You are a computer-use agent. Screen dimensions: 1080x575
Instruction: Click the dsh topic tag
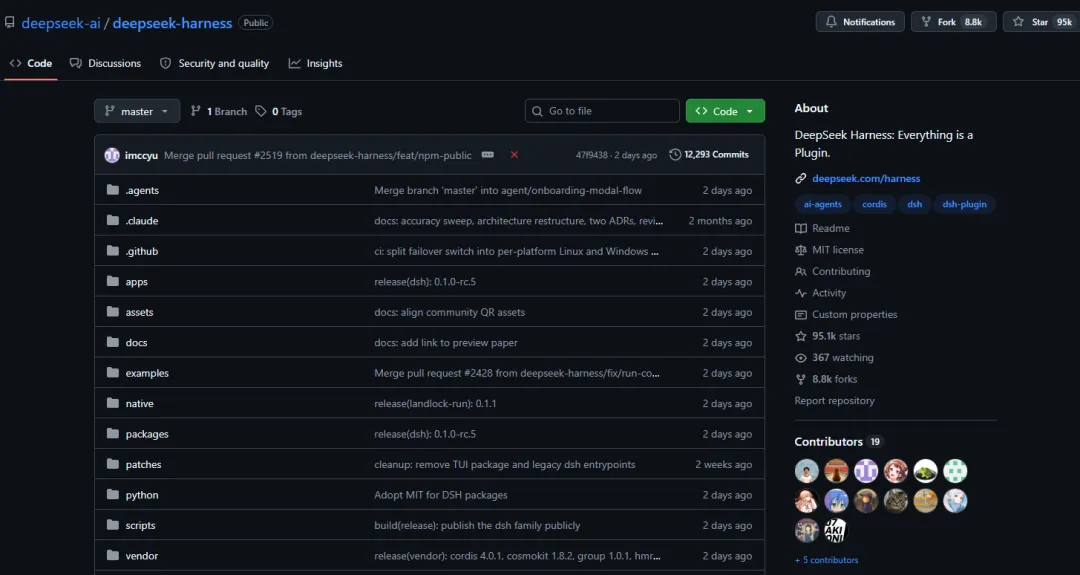coord(914,205)
